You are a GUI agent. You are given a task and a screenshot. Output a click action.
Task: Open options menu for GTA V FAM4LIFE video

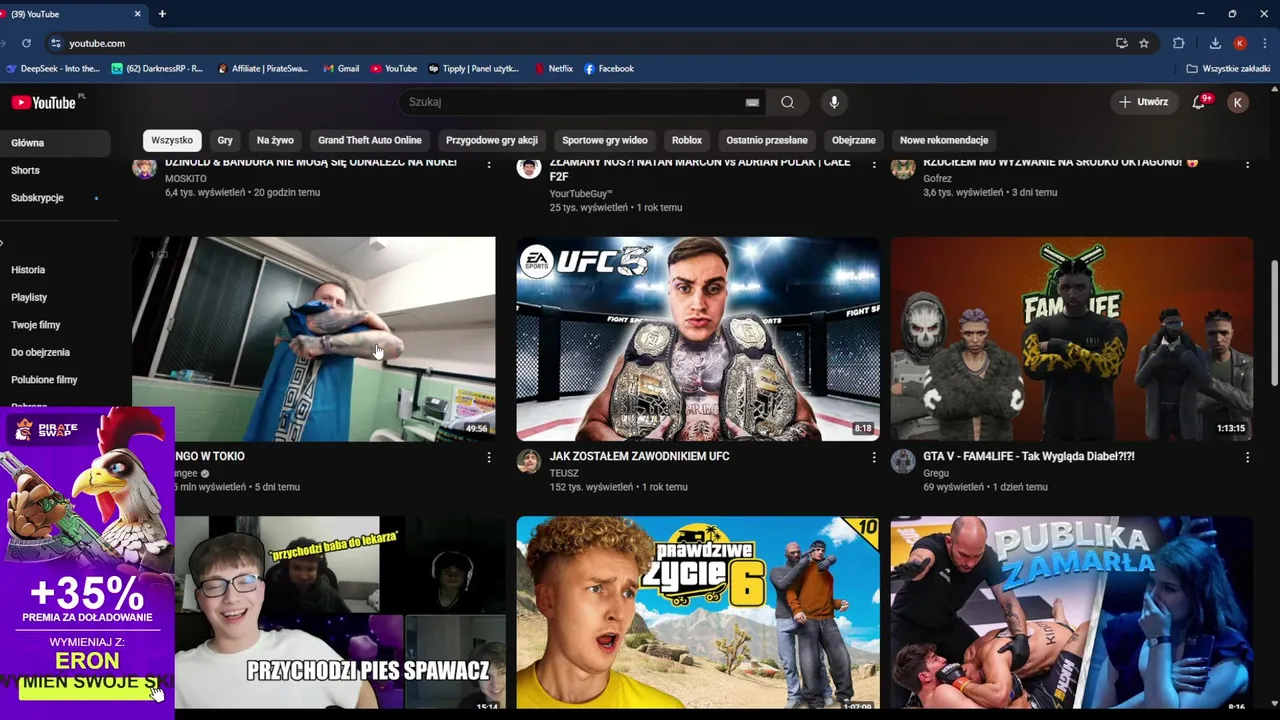pyautogui.click(x=1247, y=457)
